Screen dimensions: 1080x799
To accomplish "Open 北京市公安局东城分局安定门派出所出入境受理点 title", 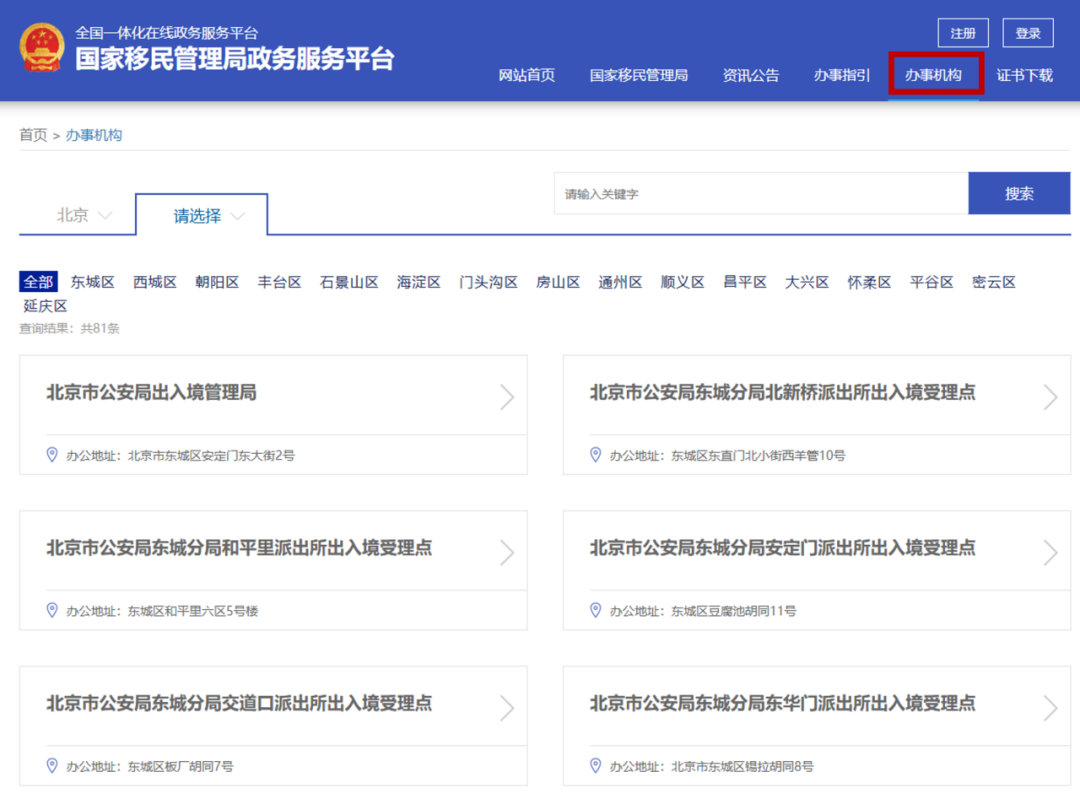I will (x=782, y=548).
